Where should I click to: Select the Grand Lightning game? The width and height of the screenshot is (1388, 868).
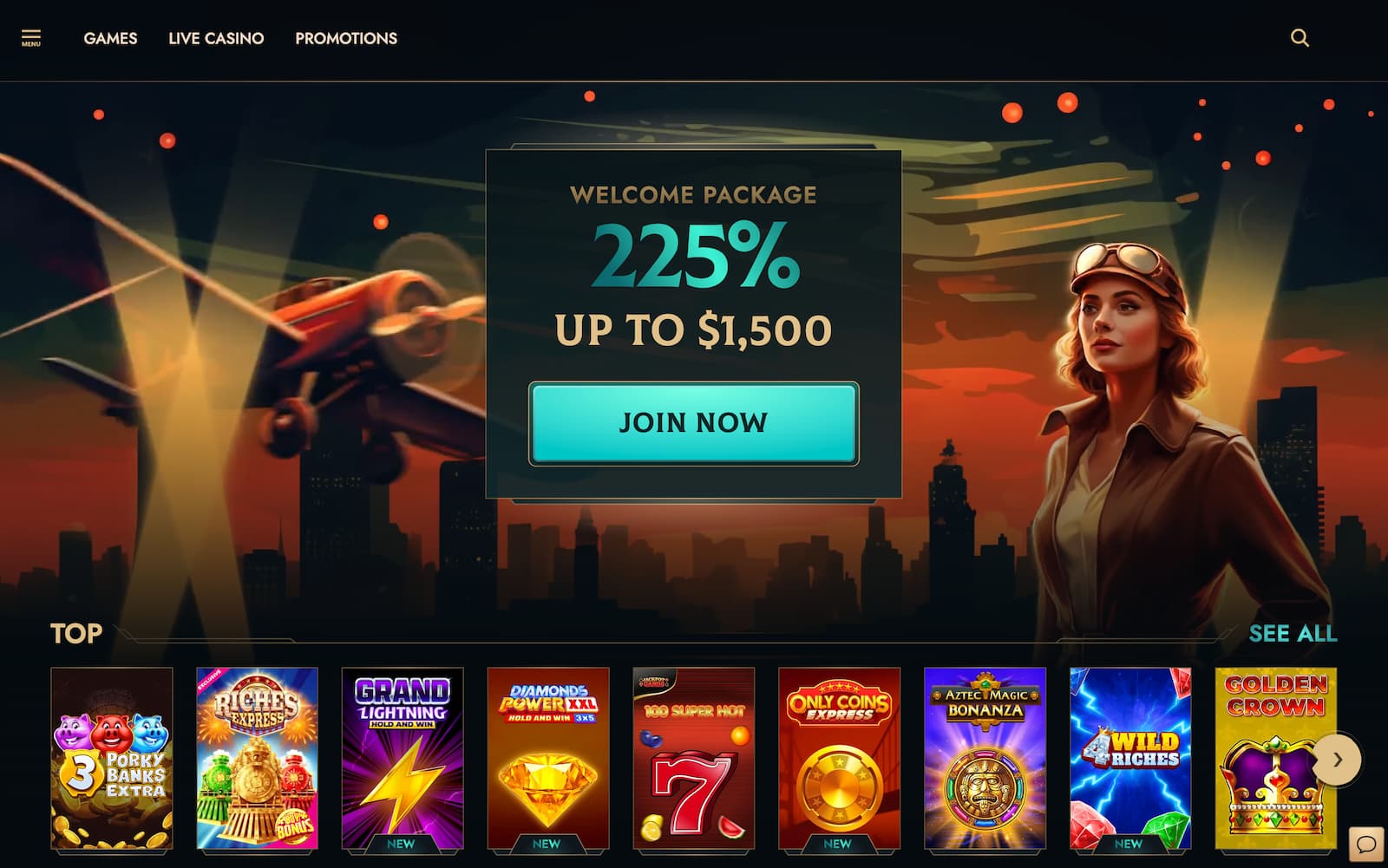(403, 758)
